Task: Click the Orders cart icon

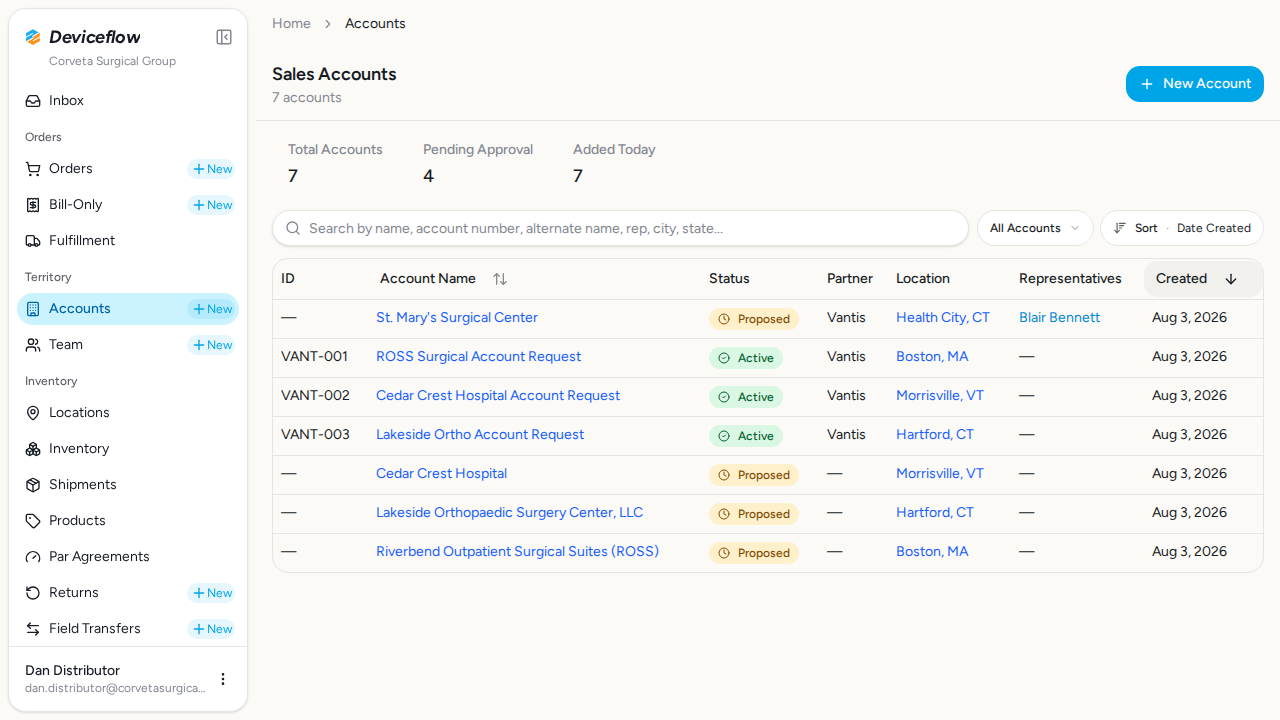Action: [33, 169]
